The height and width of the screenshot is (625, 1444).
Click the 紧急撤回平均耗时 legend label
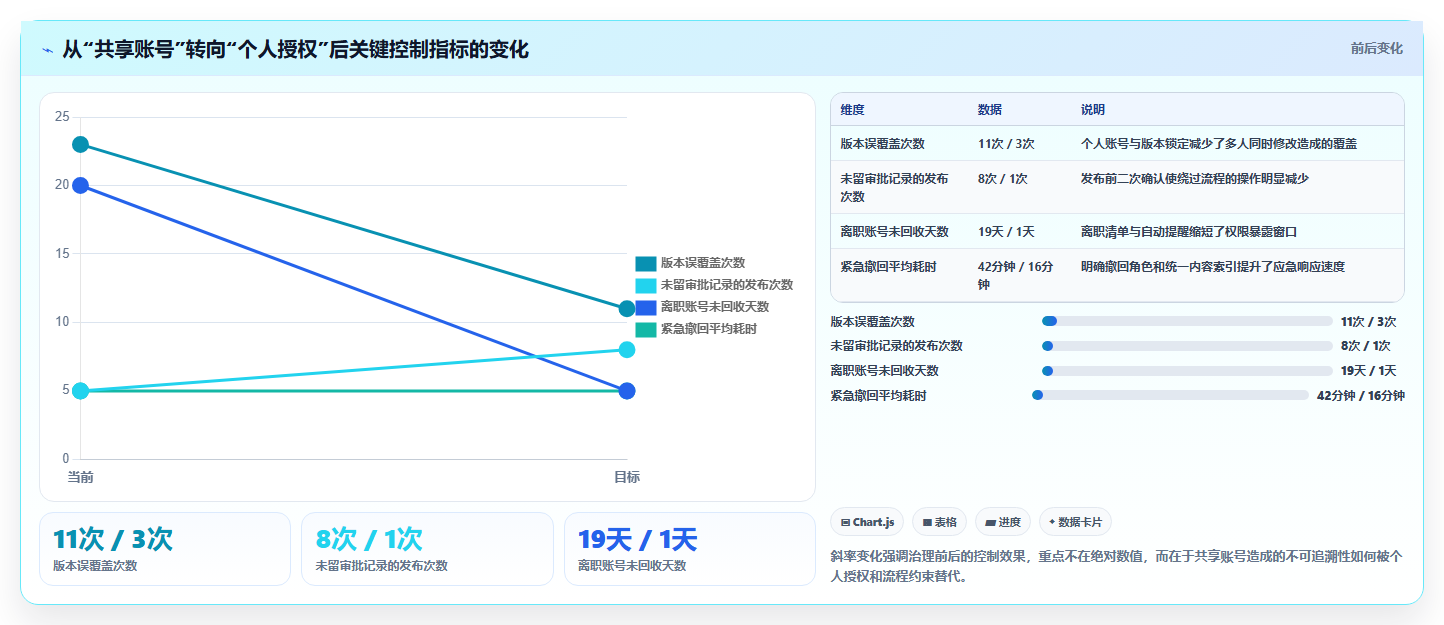pyautogui.click(x=709, y=329)
